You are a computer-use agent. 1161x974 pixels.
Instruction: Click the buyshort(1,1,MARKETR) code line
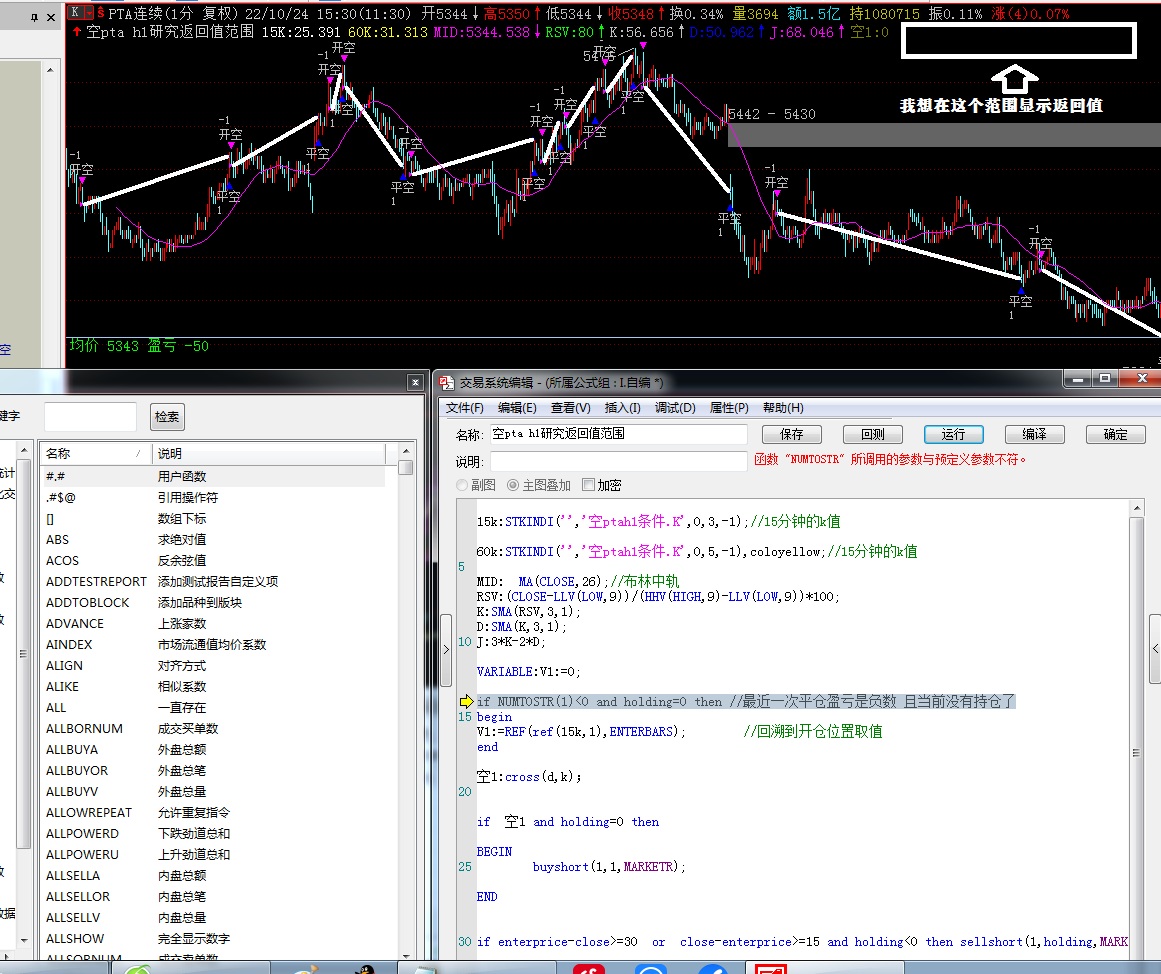tap(609, 867)
